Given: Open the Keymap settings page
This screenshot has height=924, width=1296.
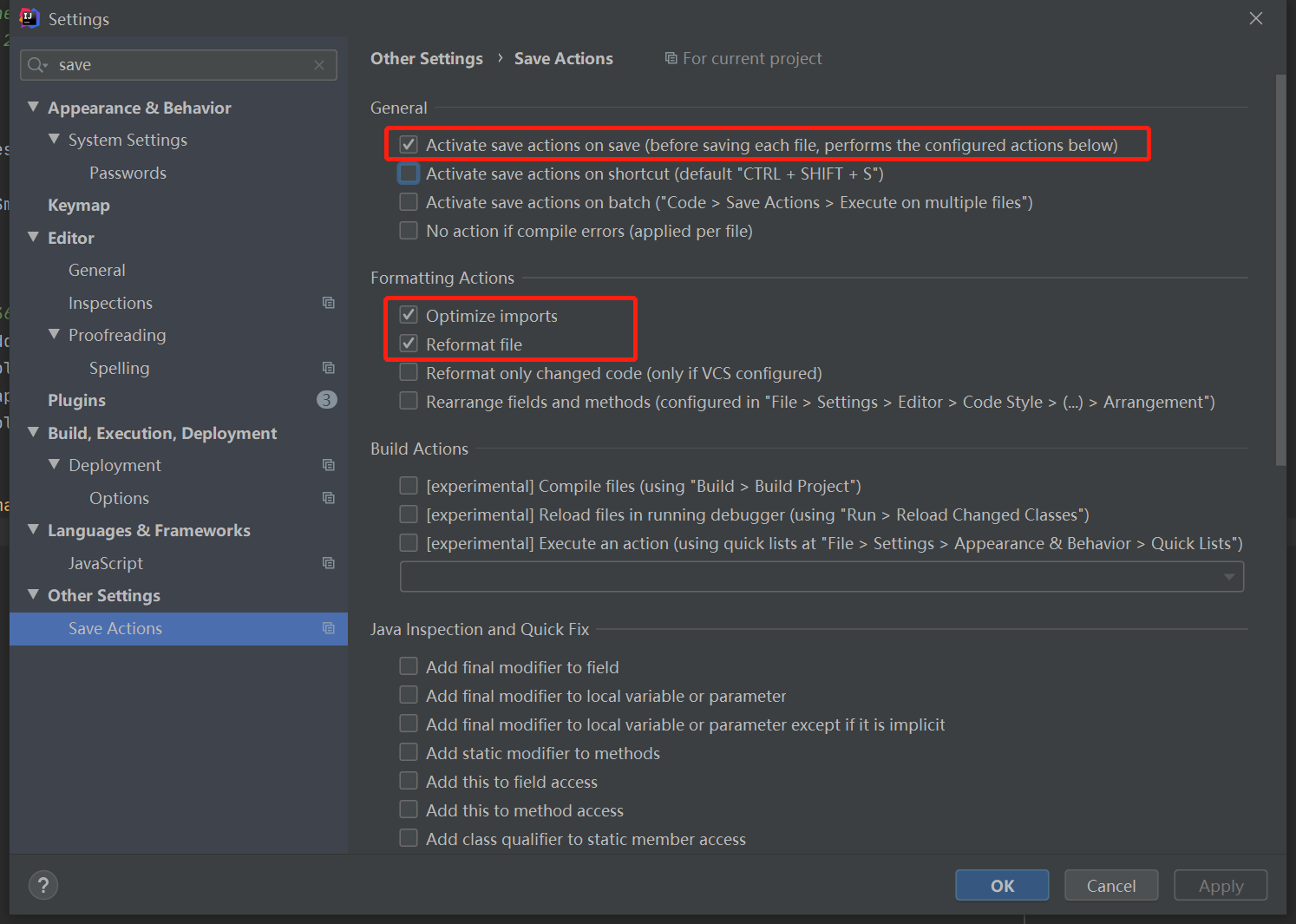Looking at the screenshot, I should tap(79, 206).
